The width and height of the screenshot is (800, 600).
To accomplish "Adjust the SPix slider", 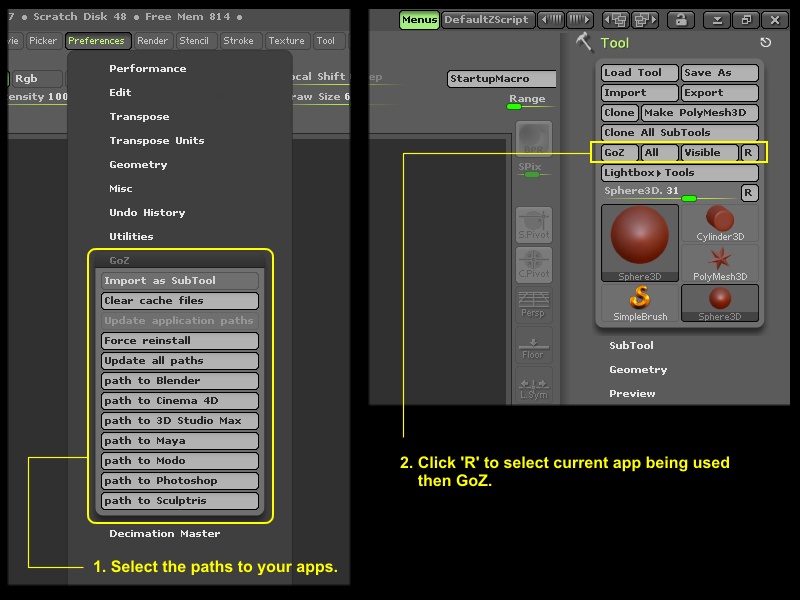I will 534,170.
